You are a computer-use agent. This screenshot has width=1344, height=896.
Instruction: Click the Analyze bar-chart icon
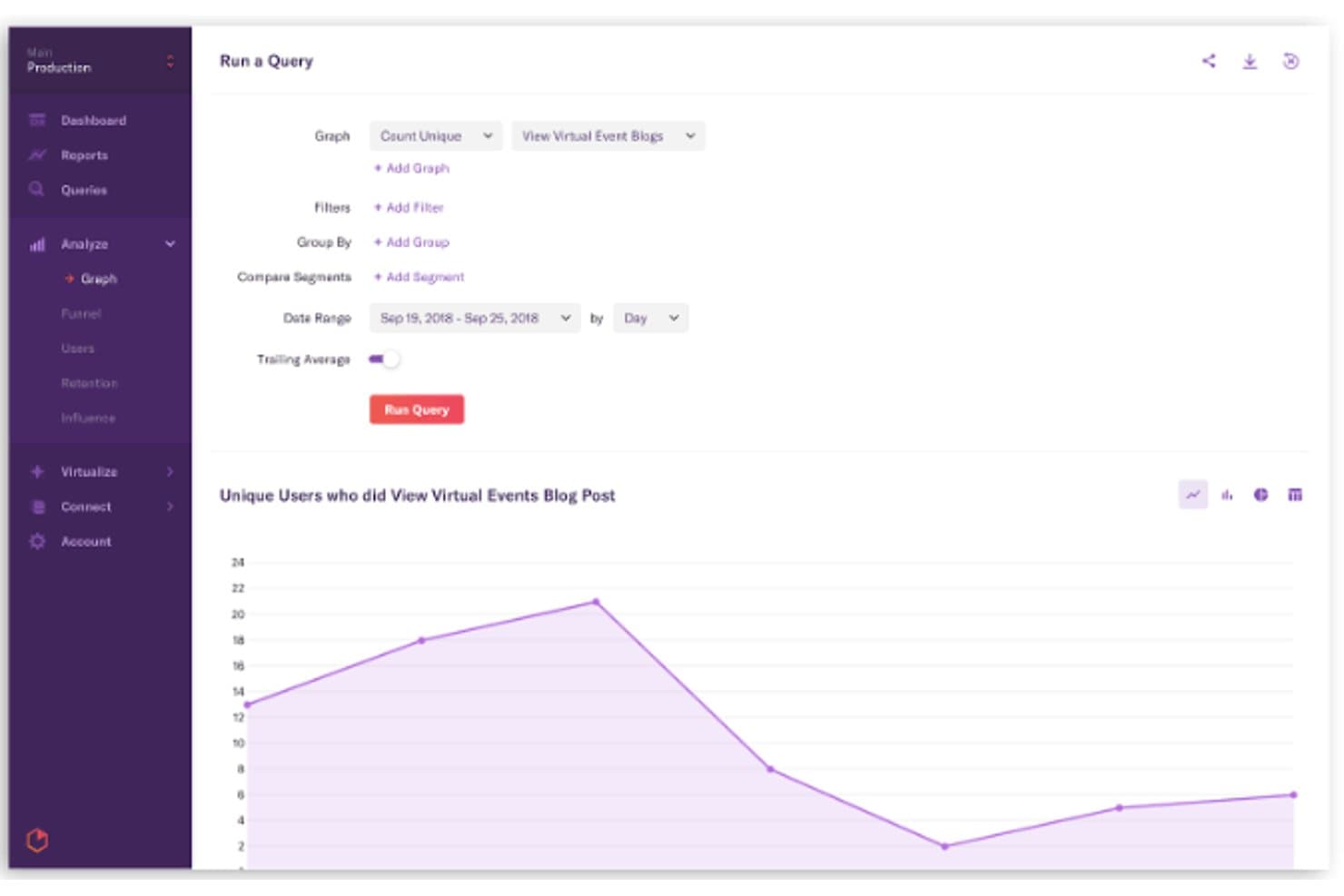pyautogui.click(x=37, y=244)
